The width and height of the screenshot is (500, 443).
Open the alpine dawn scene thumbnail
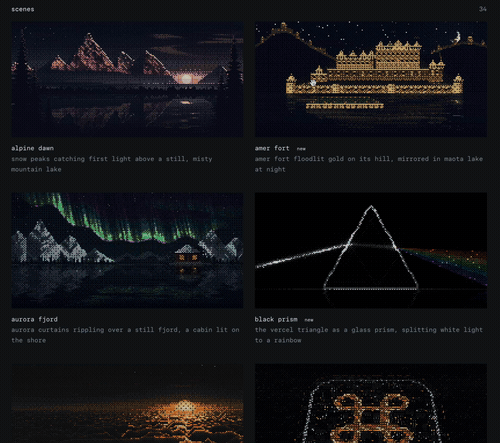(127, 79)
